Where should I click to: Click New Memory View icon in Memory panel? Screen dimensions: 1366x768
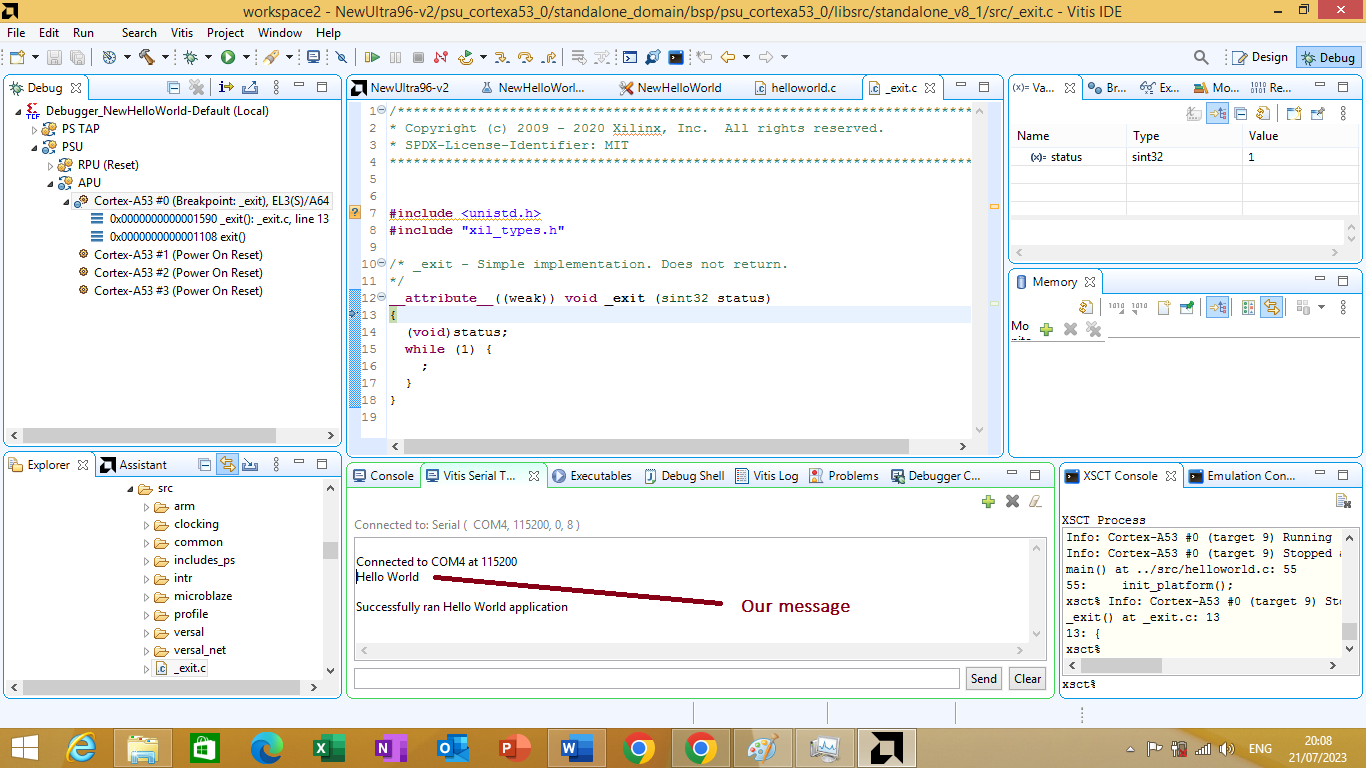coord(1164,308)
